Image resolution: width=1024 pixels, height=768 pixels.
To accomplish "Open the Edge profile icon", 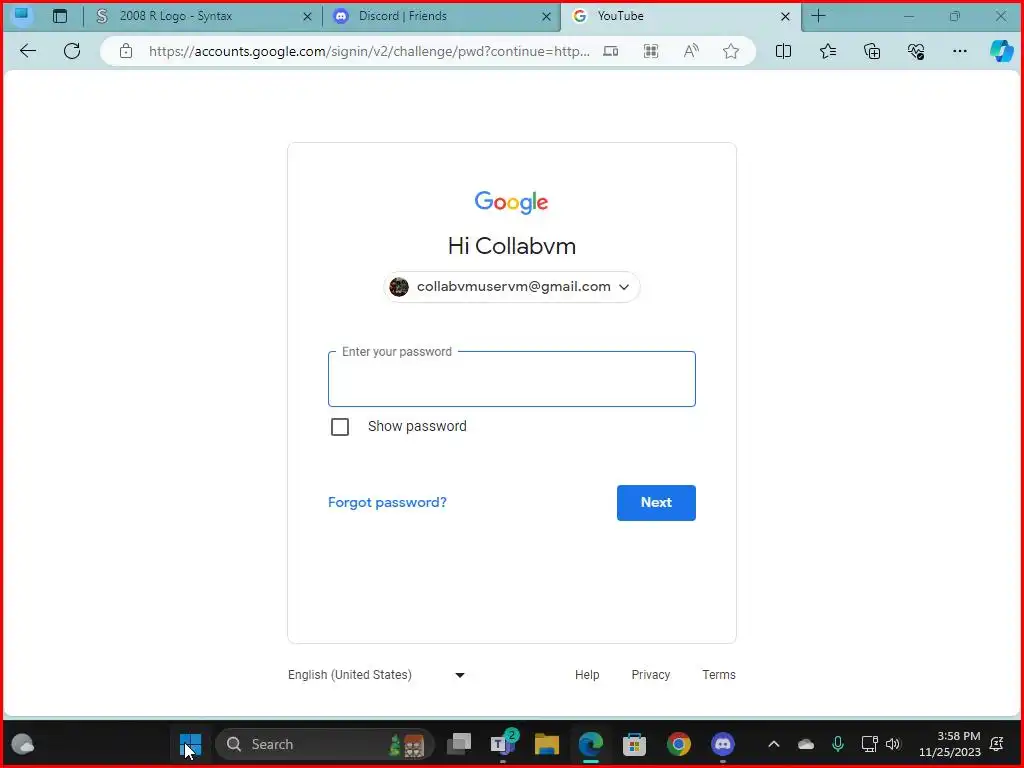I will click(x=22, y=16).
